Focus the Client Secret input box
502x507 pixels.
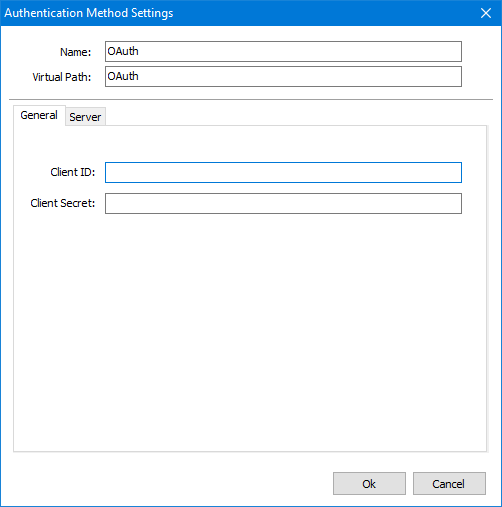coord(283,203)
